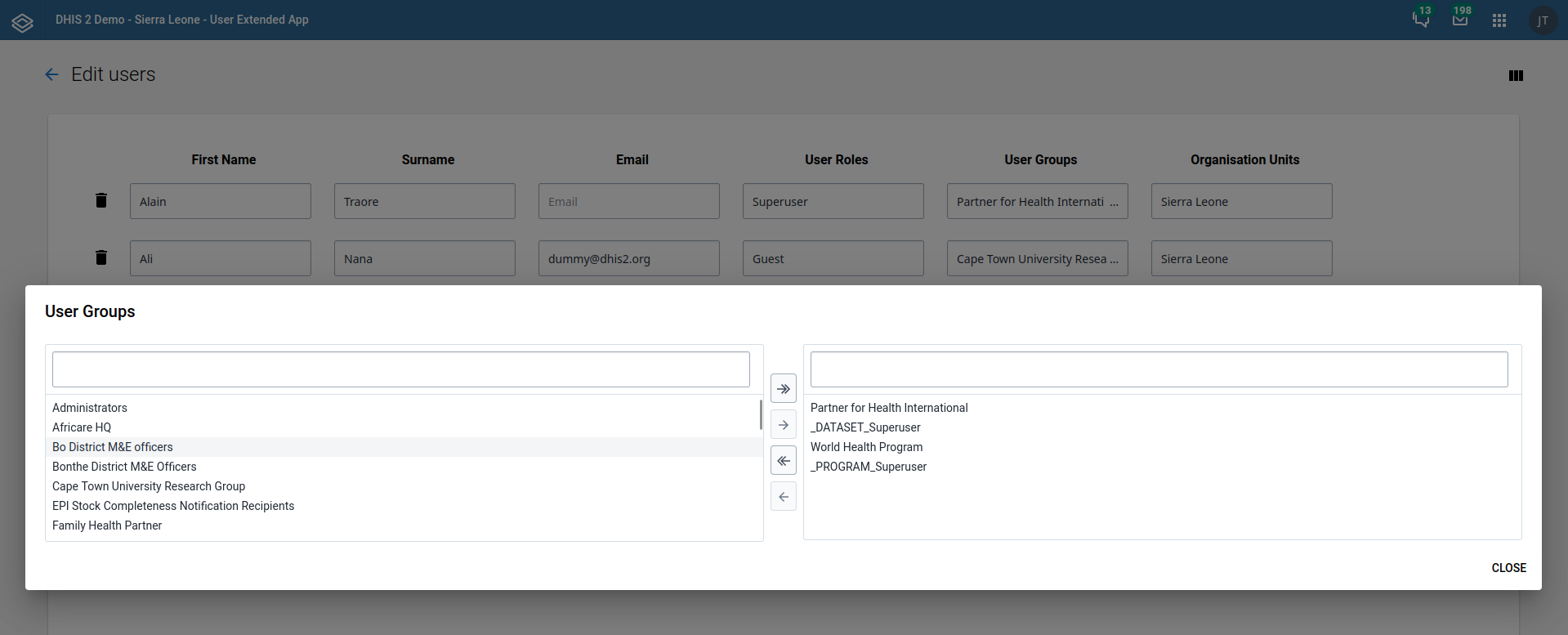Screen dimensions: 1568x635
Task: Select _DATASET_Superuser in assigned groups
Action: (1162, 427)
